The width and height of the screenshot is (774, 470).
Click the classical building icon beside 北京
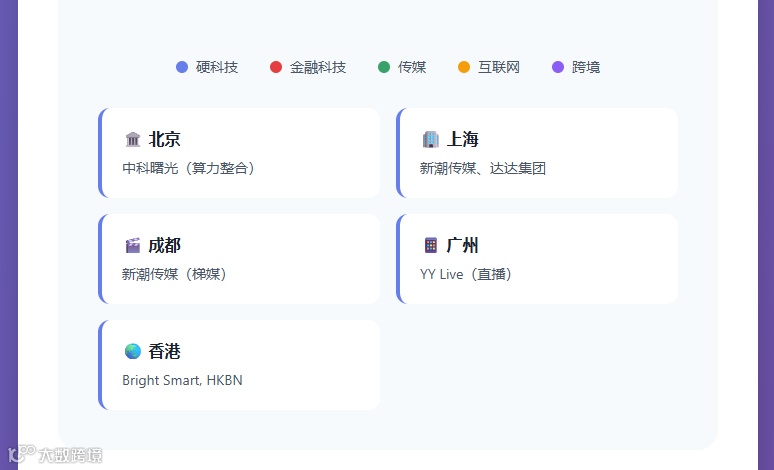point(133,139)
